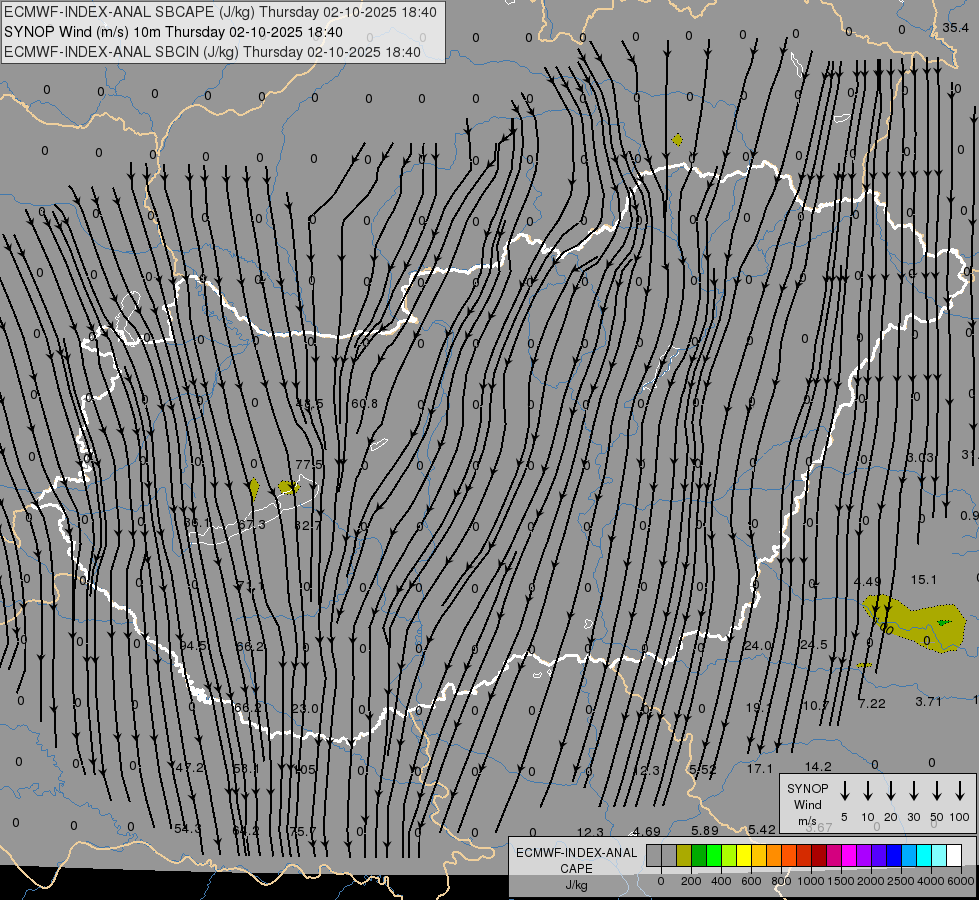Image resolution: width=979 pixels, height=900 pixels.
Task: Select the 100 m/s wind arrow symbol
Action: [x=960, y=791]
